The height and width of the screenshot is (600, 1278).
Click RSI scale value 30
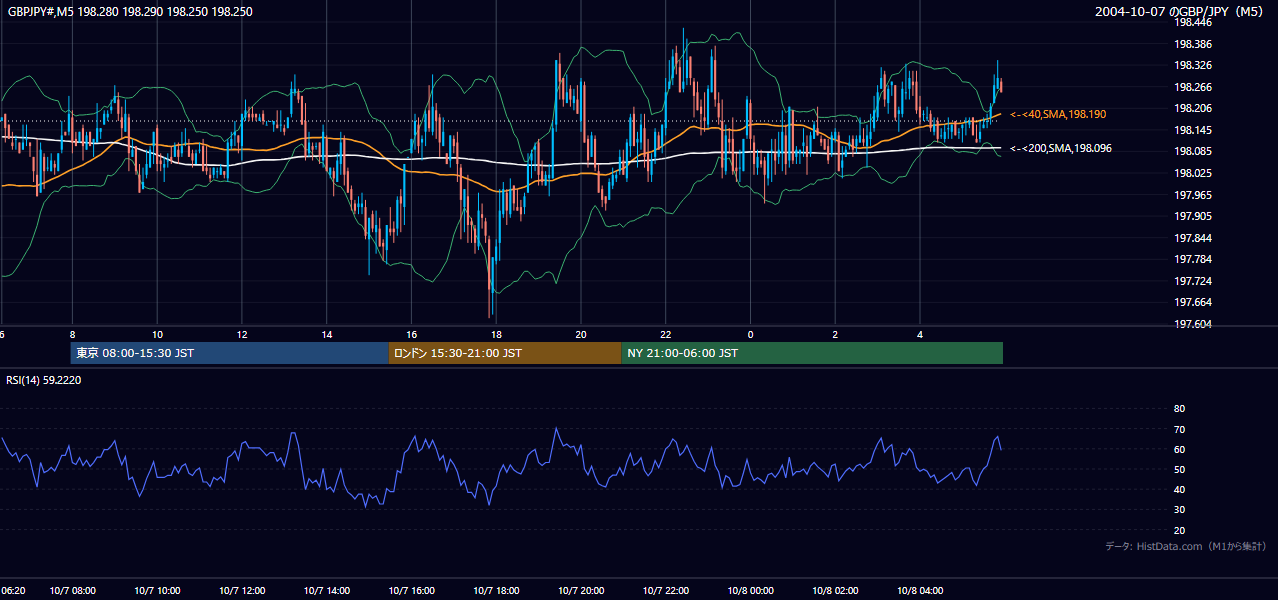click(1179, 510)
